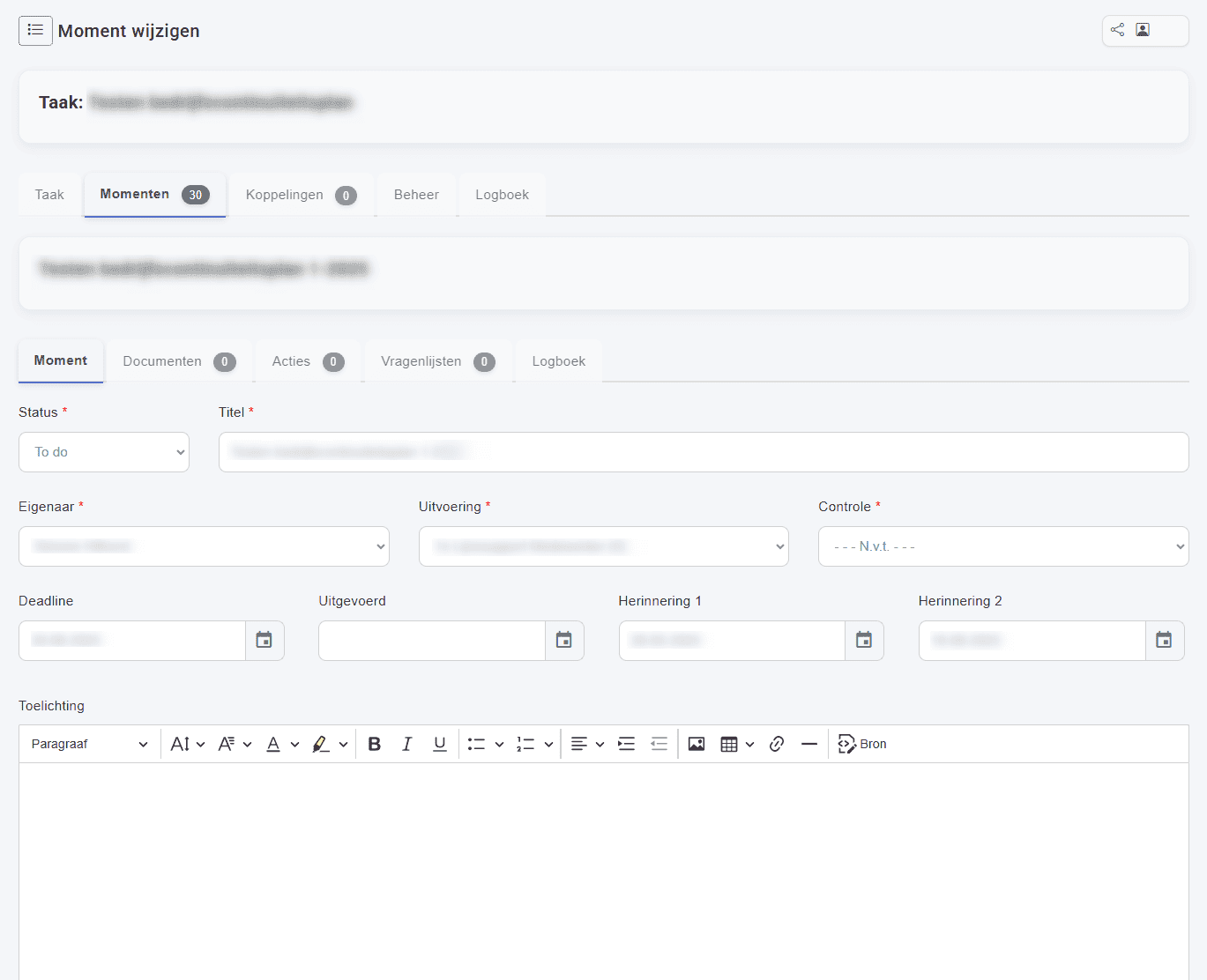The image size is (1207, 980).
Task: Click the Bron source button
Action: pyautogui.click(x=862, y=744)
